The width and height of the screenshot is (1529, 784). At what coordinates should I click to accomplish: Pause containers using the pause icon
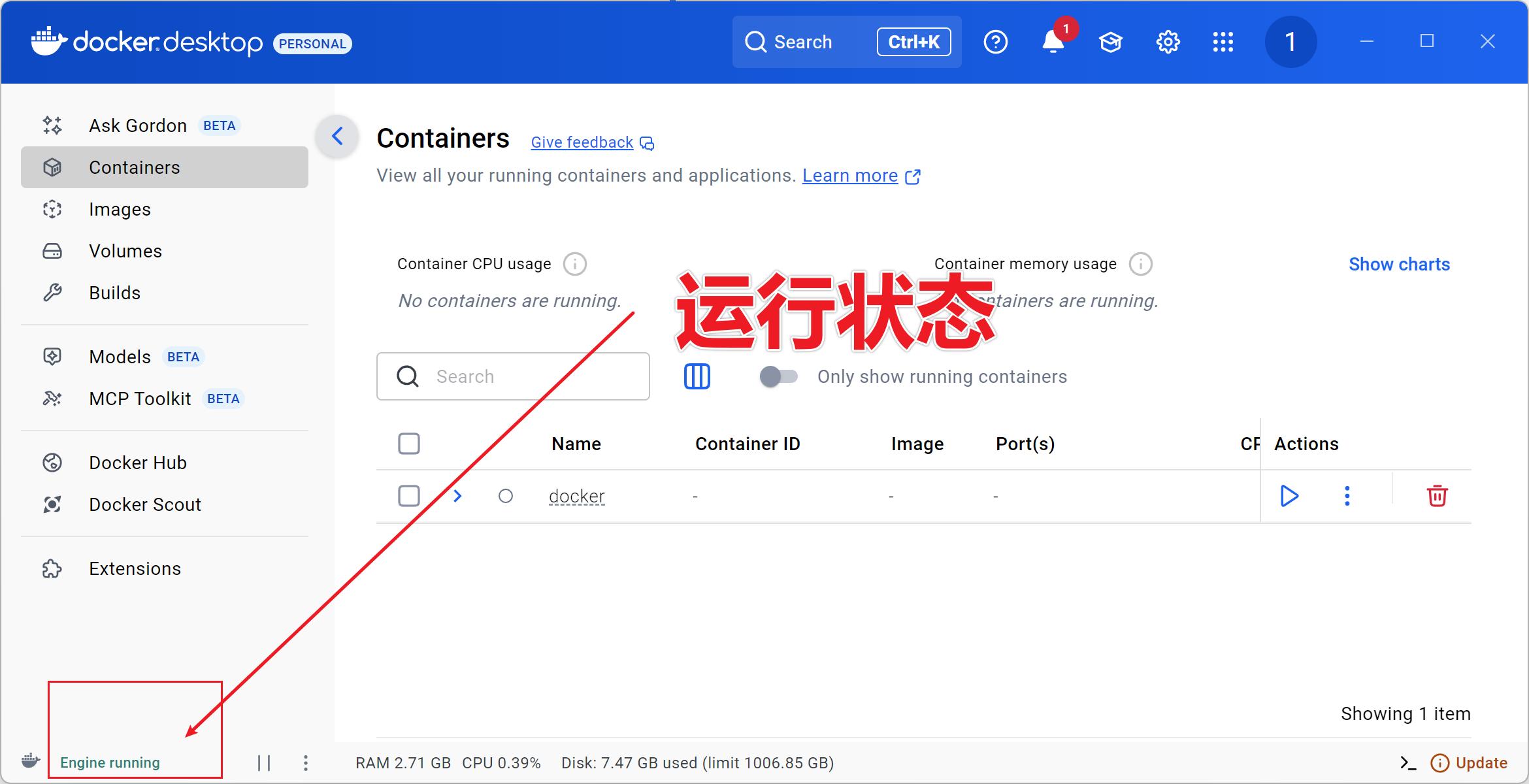(x=265, y=762)
